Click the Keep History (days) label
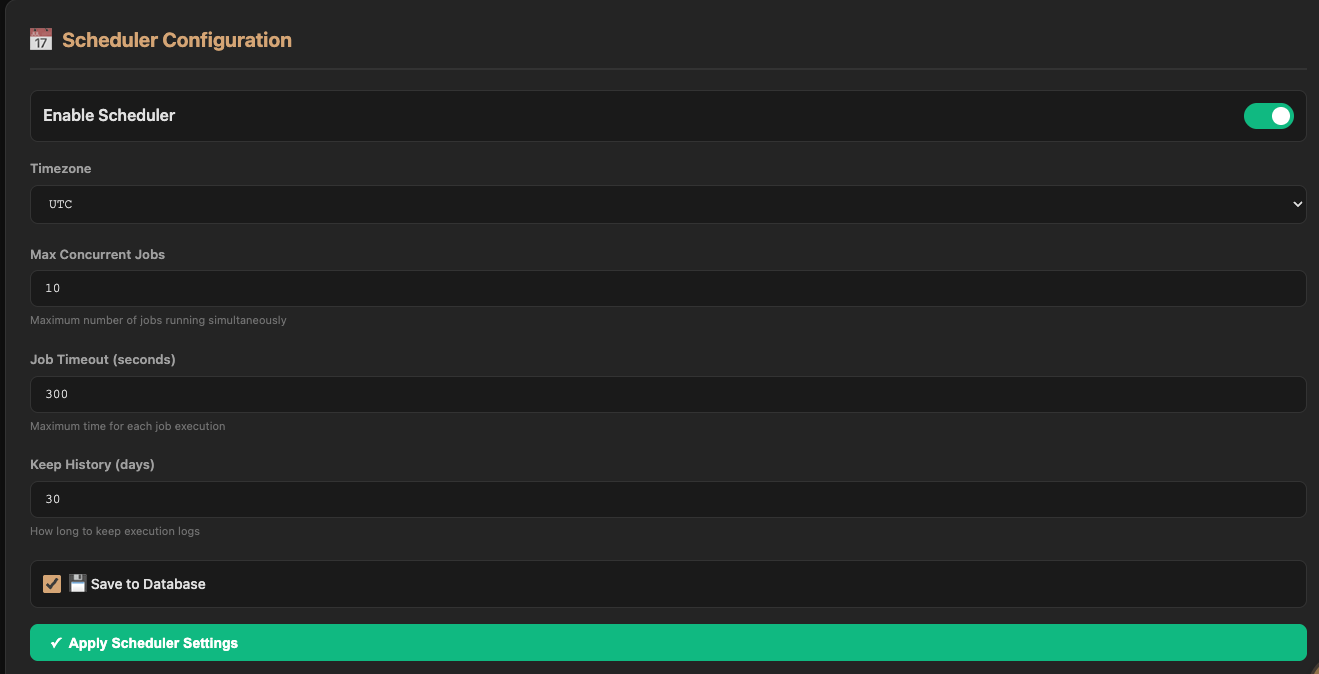The width and height of the screenshot is (1319, 674). pyautogui.click(x=92, y=464)
